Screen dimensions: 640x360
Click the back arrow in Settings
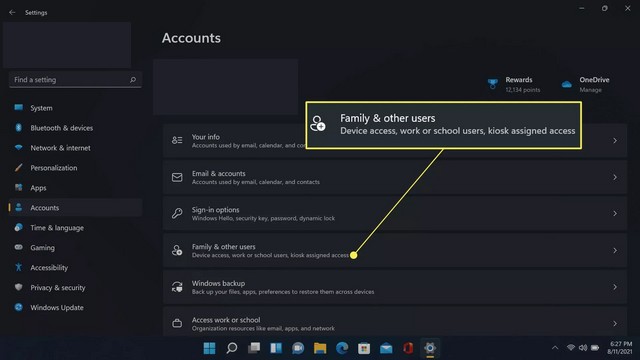coord(12,13)
